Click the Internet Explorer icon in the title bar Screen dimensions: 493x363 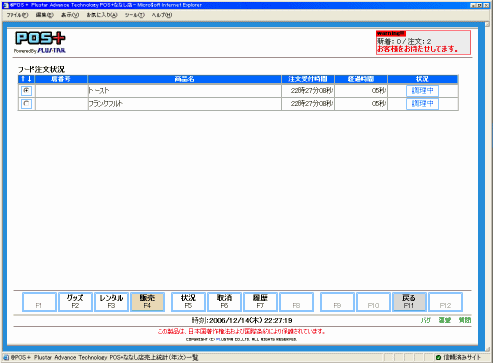coord(5,5)
